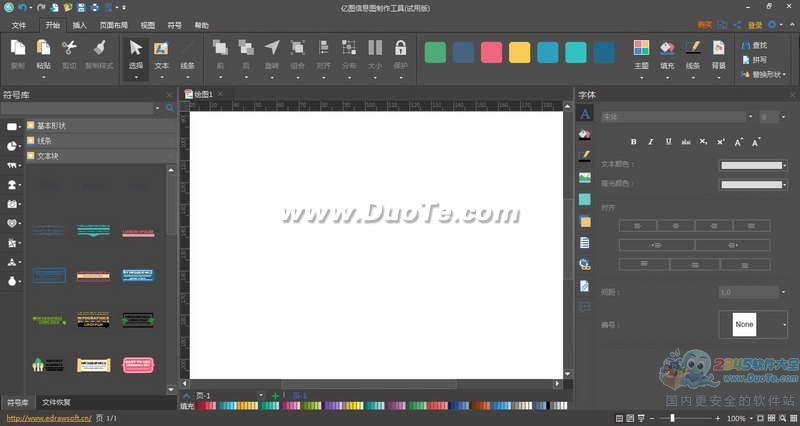Viewport: 800px width, 426px height.
Task: Toggle subscript formatting in font panel
Action: click(703, 142)
